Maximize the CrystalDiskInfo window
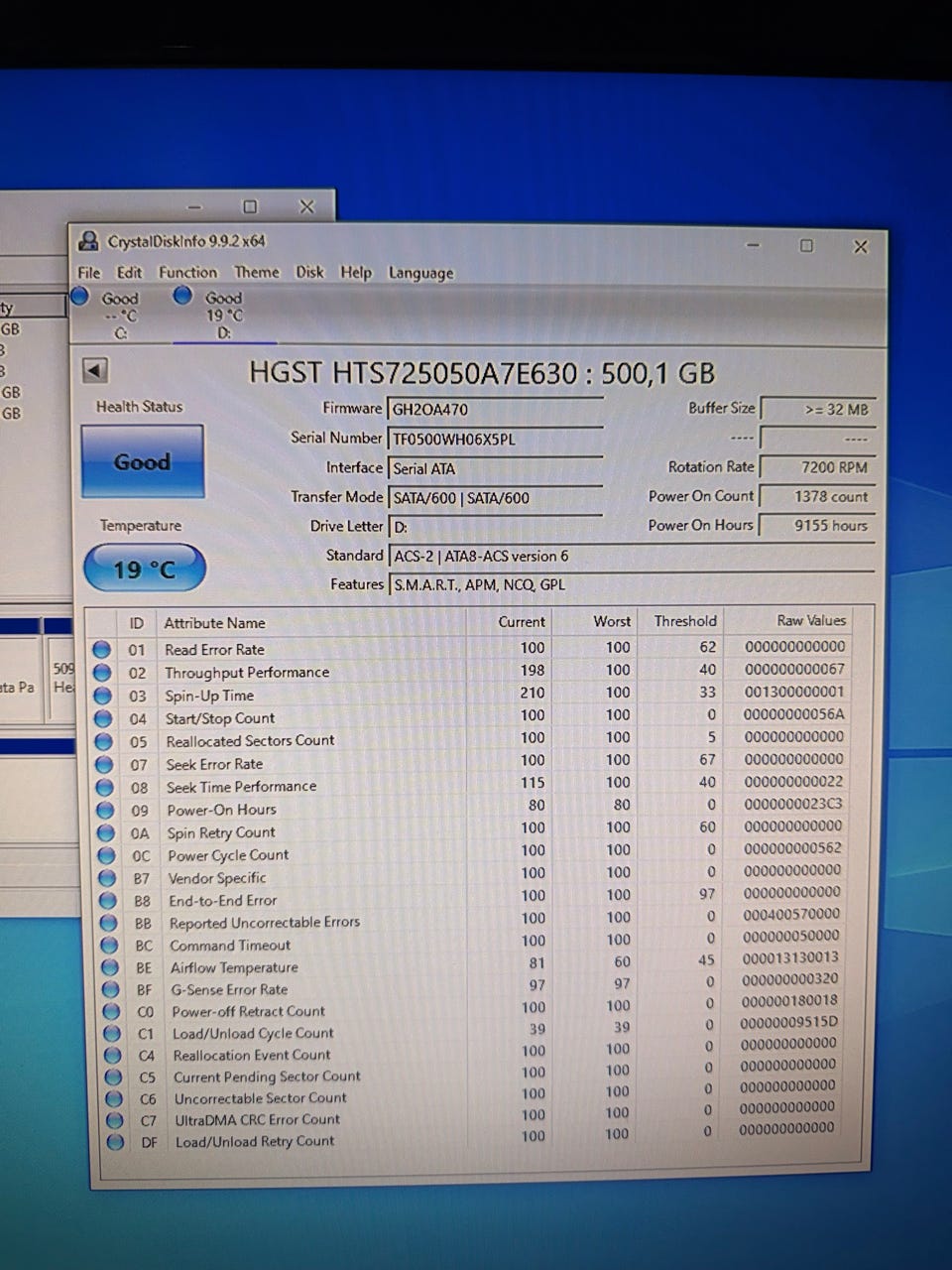This screenshot has width=952, height=1270. tap(806, 246)
